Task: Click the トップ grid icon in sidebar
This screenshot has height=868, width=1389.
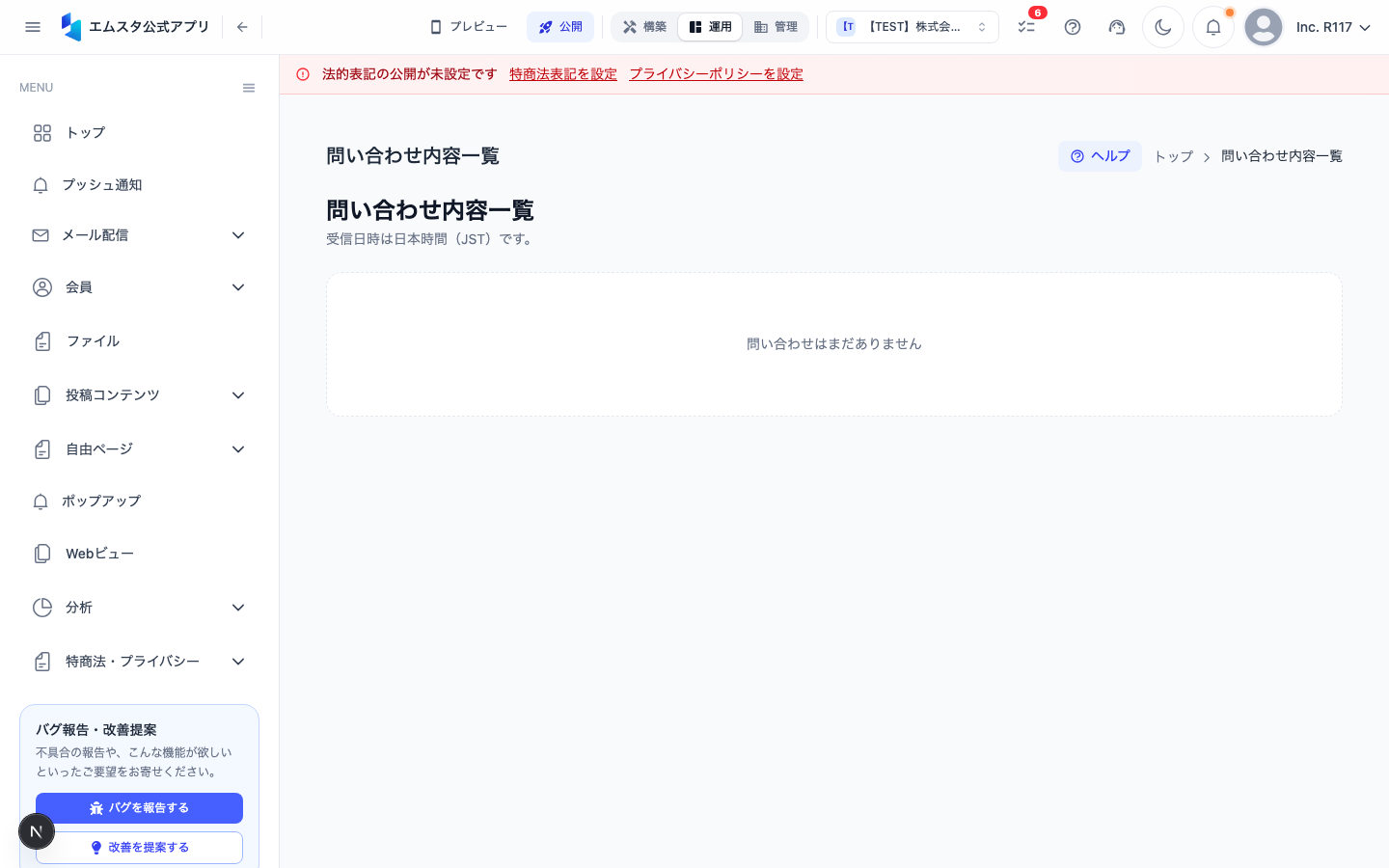Action: pos(42,133)
